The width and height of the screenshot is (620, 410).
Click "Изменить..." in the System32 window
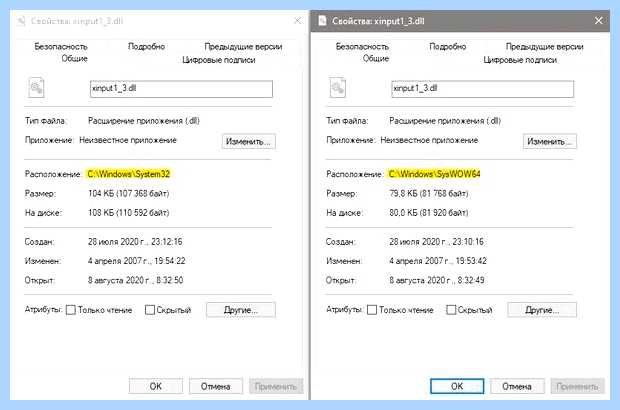tap(248, 142)
